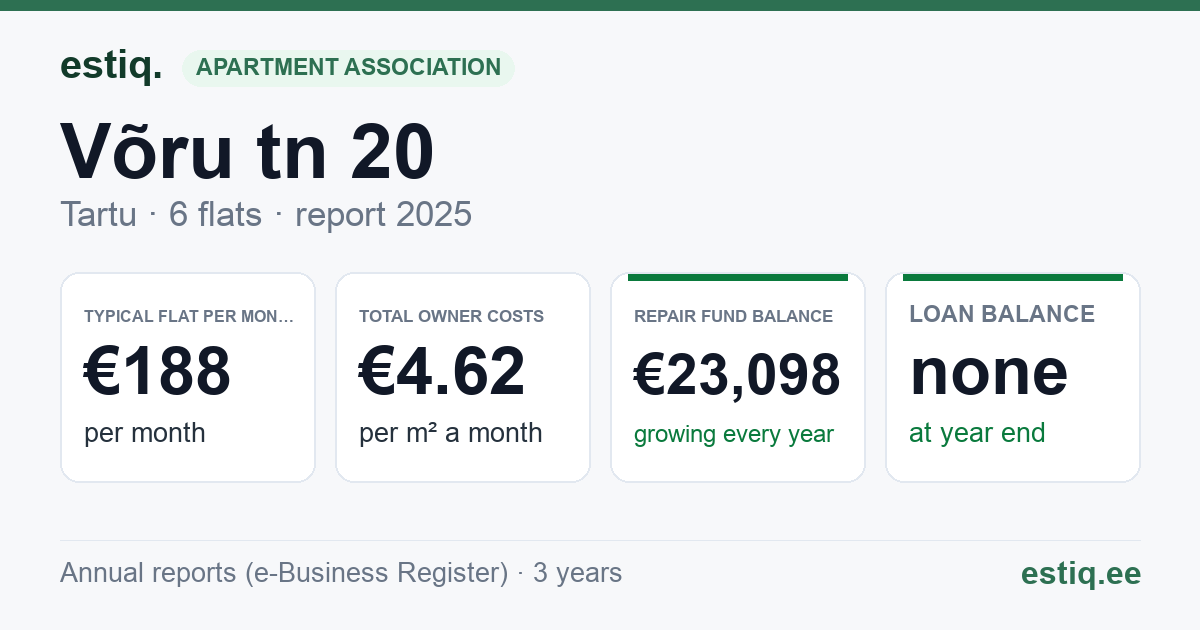Screen dimensions: 1200x630
Task: Click the Võru tn 20 heading
Action: click(248, 152)
